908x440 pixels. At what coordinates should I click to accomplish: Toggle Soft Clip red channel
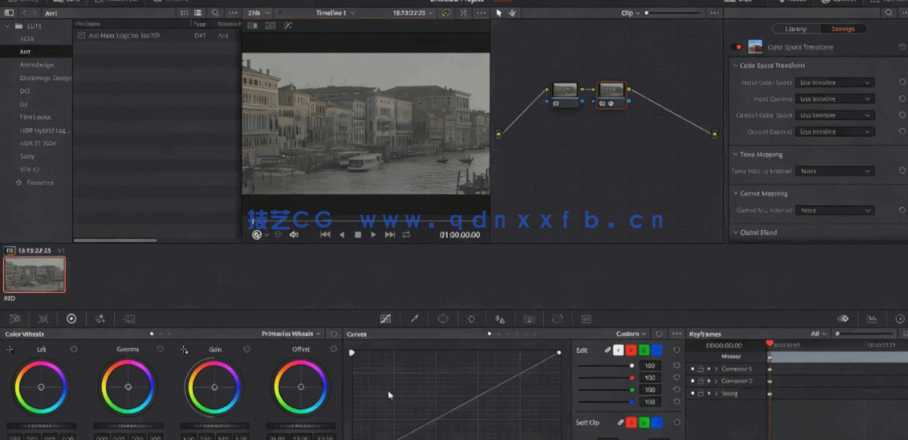(x=631, y=423)
